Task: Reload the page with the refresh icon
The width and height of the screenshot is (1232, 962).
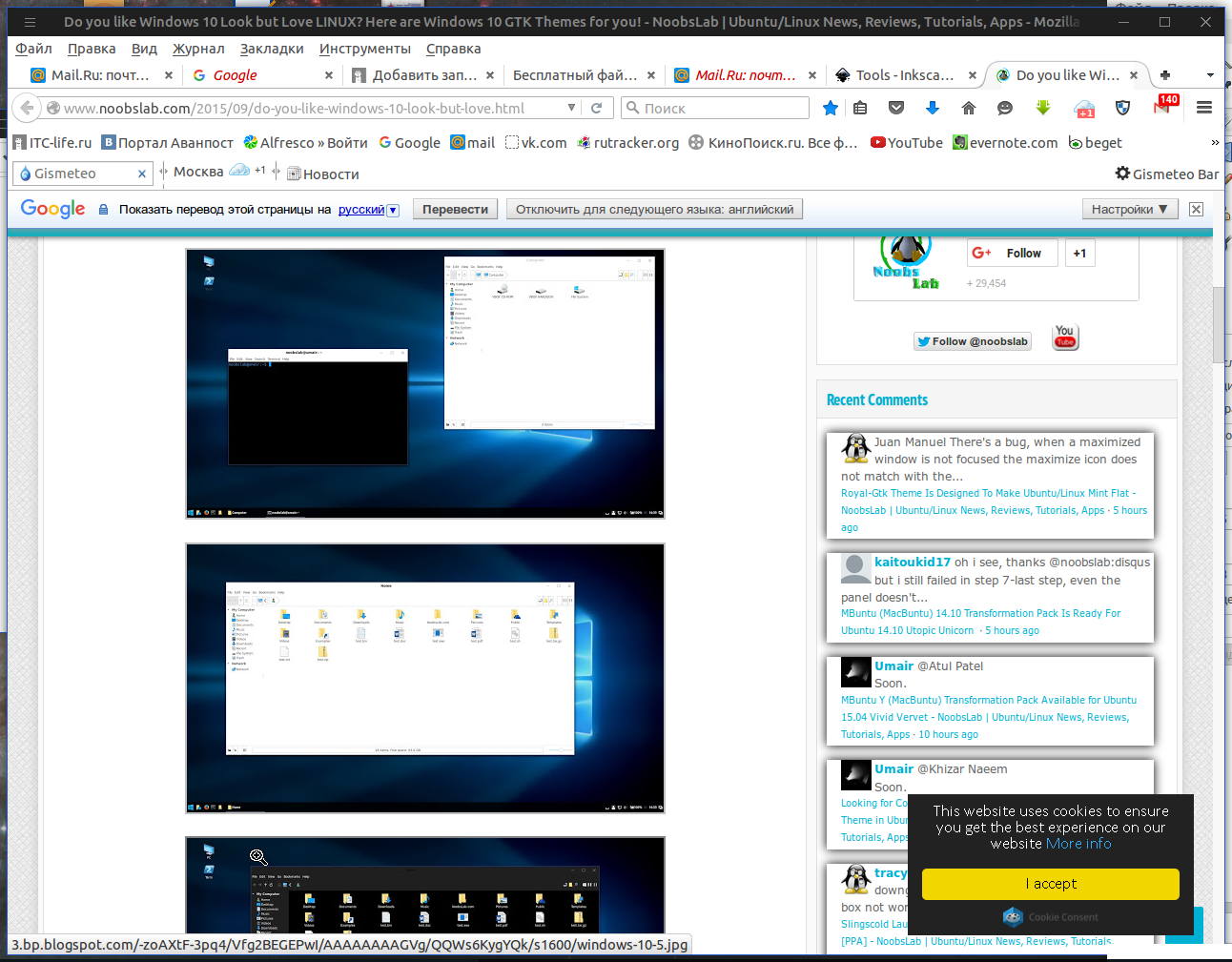Action: click(x=596, y=108)
